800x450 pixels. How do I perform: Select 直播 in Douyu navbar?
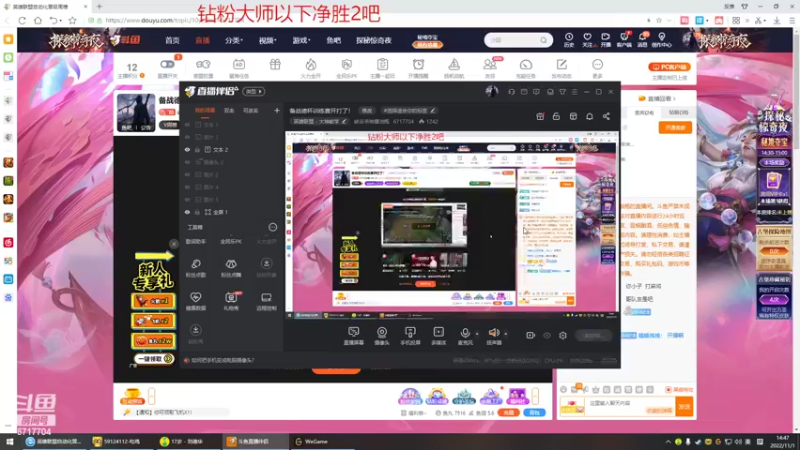point(203,40)
